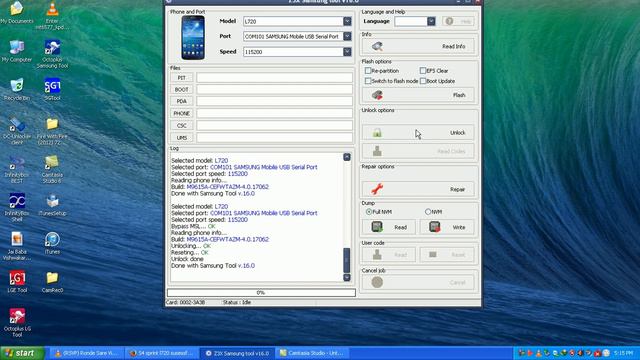Click the Read Codes button

(418, 151)
